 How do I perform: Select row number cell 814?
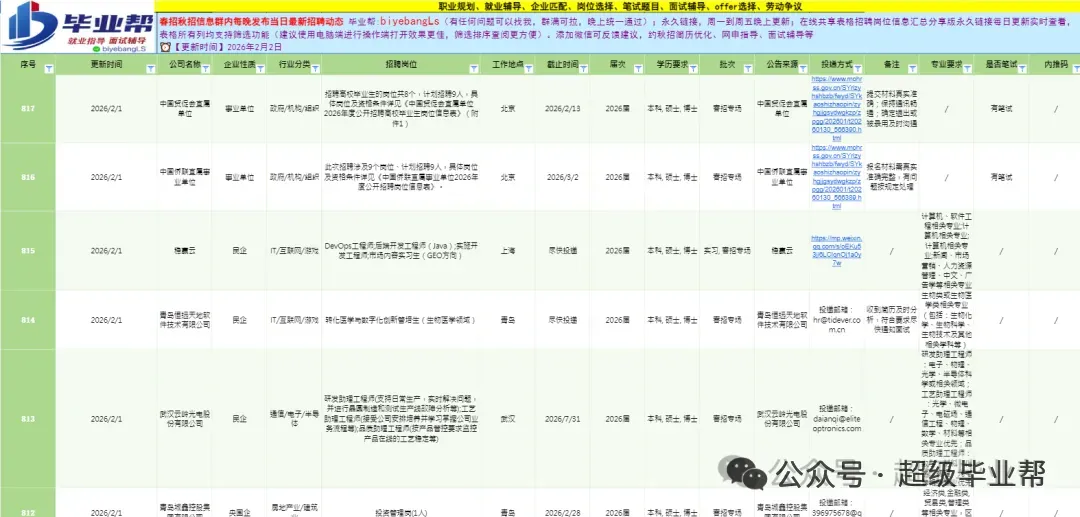point(28,319)
